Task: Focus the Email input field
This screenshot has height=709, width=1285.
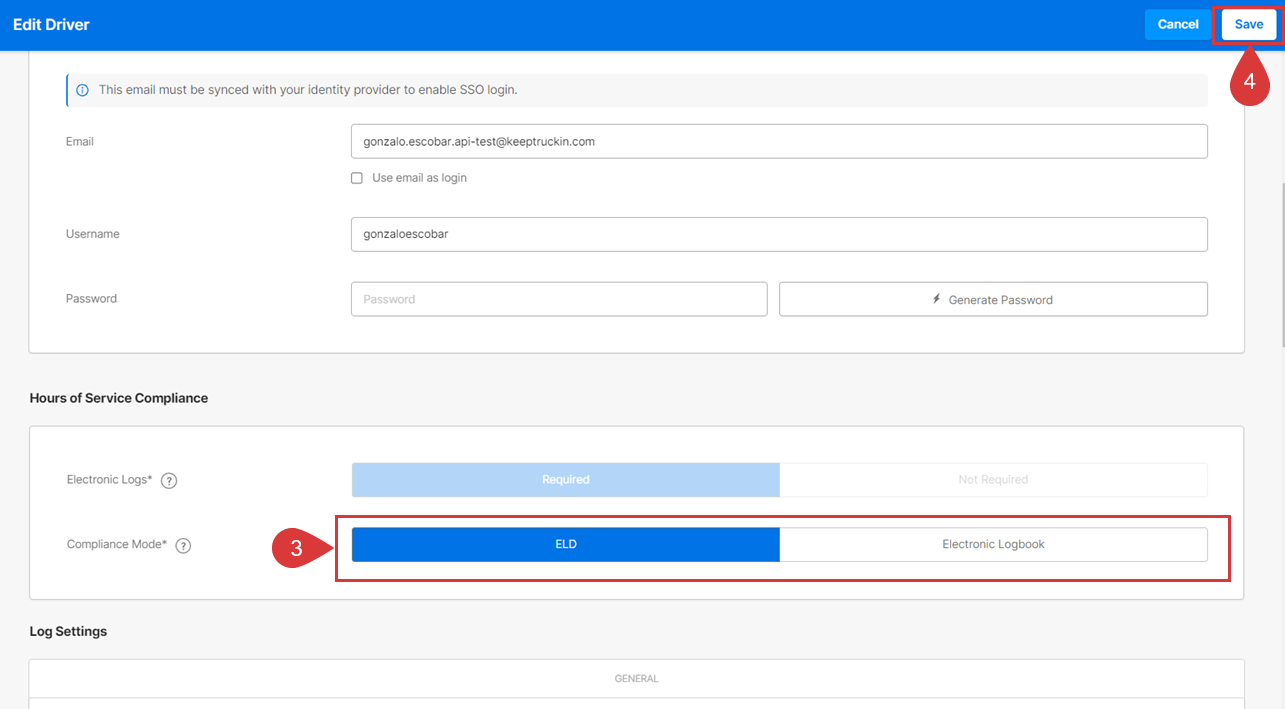Action: [779, 141]
